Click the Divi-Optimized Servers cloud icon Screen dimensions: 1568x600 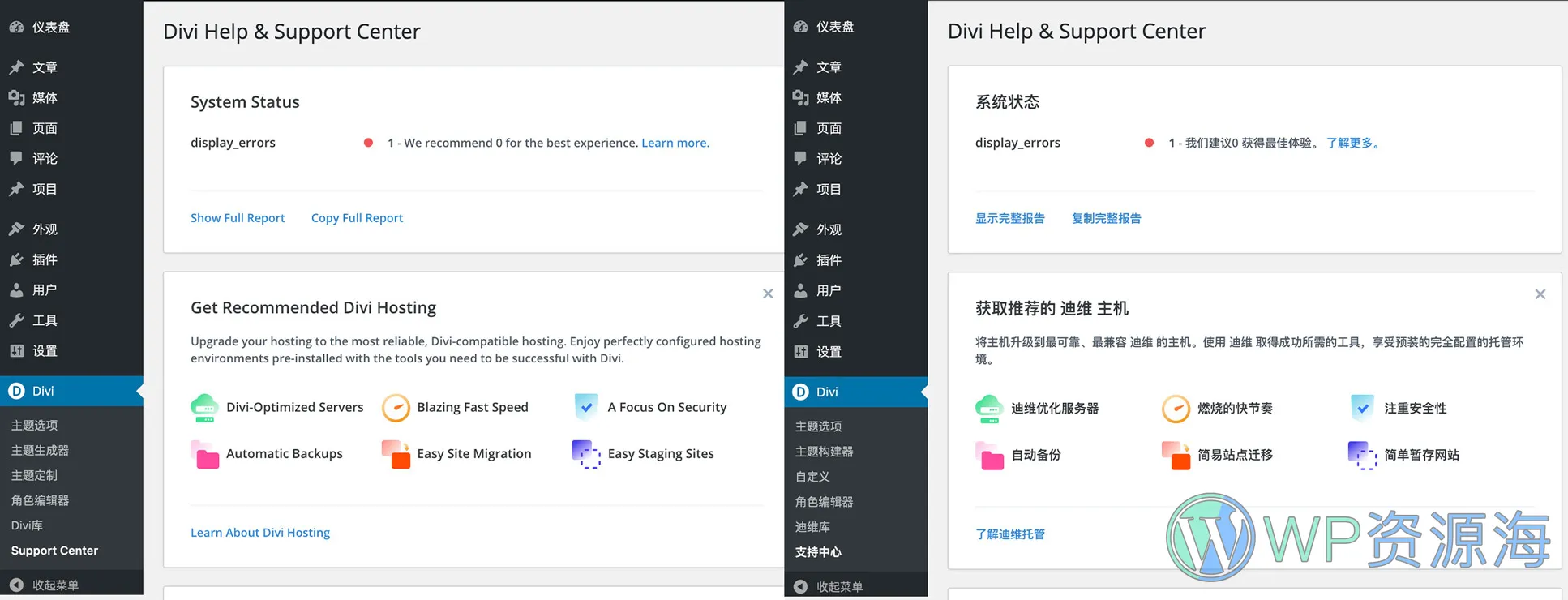204,407
